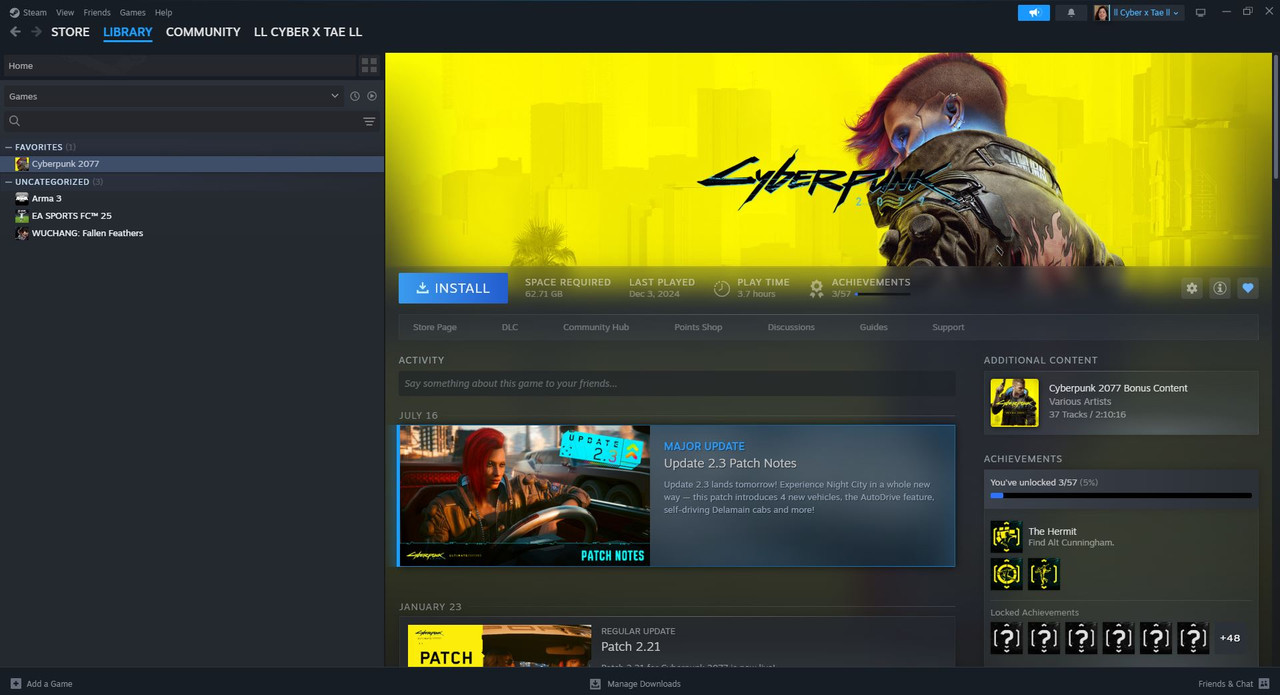Open Manage Downloads at the bottom
Screen dimensions: 1280x695
click(x=635, y=684)
